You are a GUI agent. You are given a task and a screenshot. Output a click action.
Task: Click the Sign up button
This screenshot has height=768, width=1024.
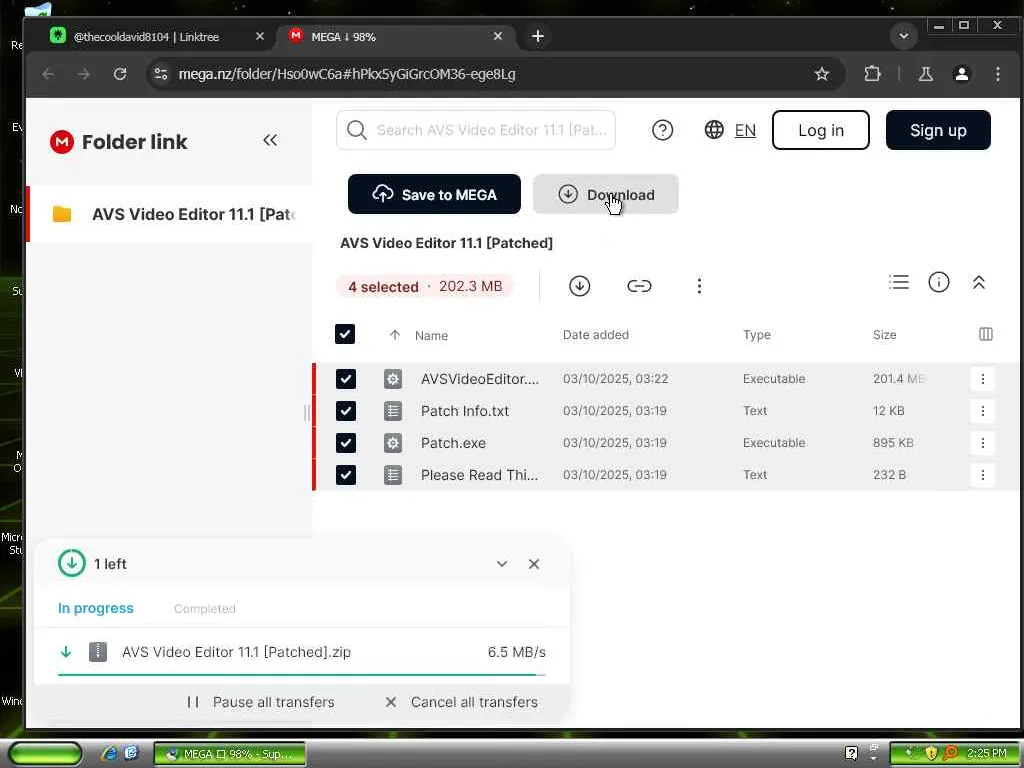pos(938,130)
